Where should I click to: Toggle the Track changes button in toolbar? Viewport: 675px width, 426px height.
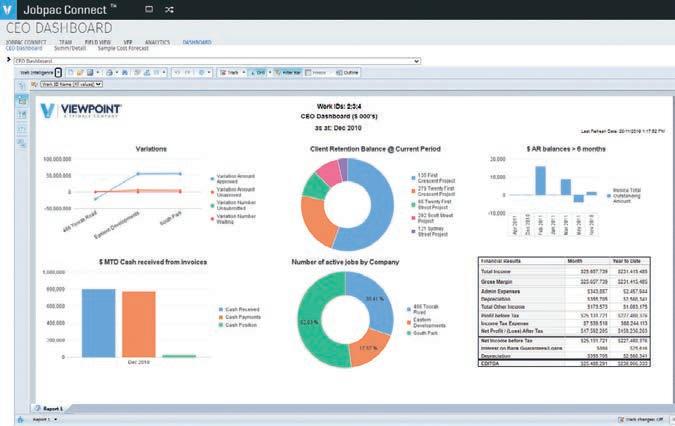click(x=229, y=73)
